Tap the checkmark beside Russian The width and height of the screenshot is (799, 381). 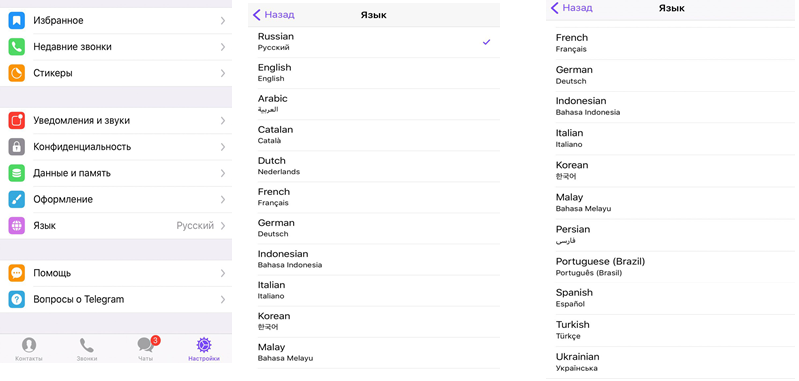click(487, 42)
